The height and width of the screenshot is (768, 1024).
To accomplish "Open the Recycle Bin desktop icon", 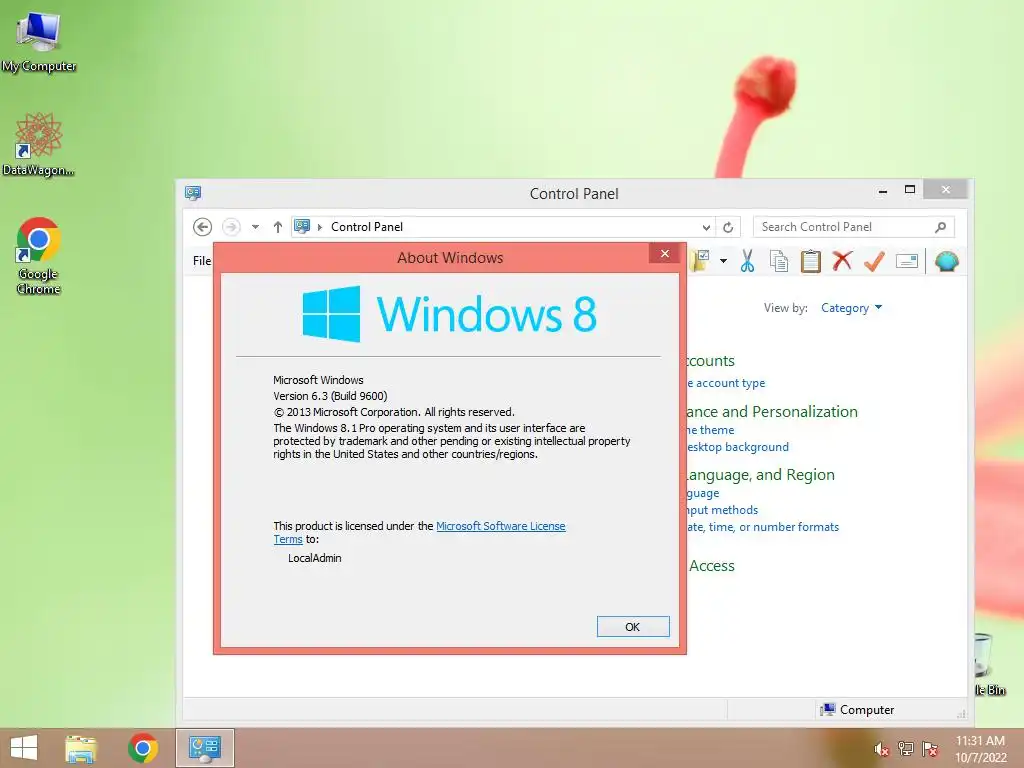I will pyautogui.click(x=989, y=665).
